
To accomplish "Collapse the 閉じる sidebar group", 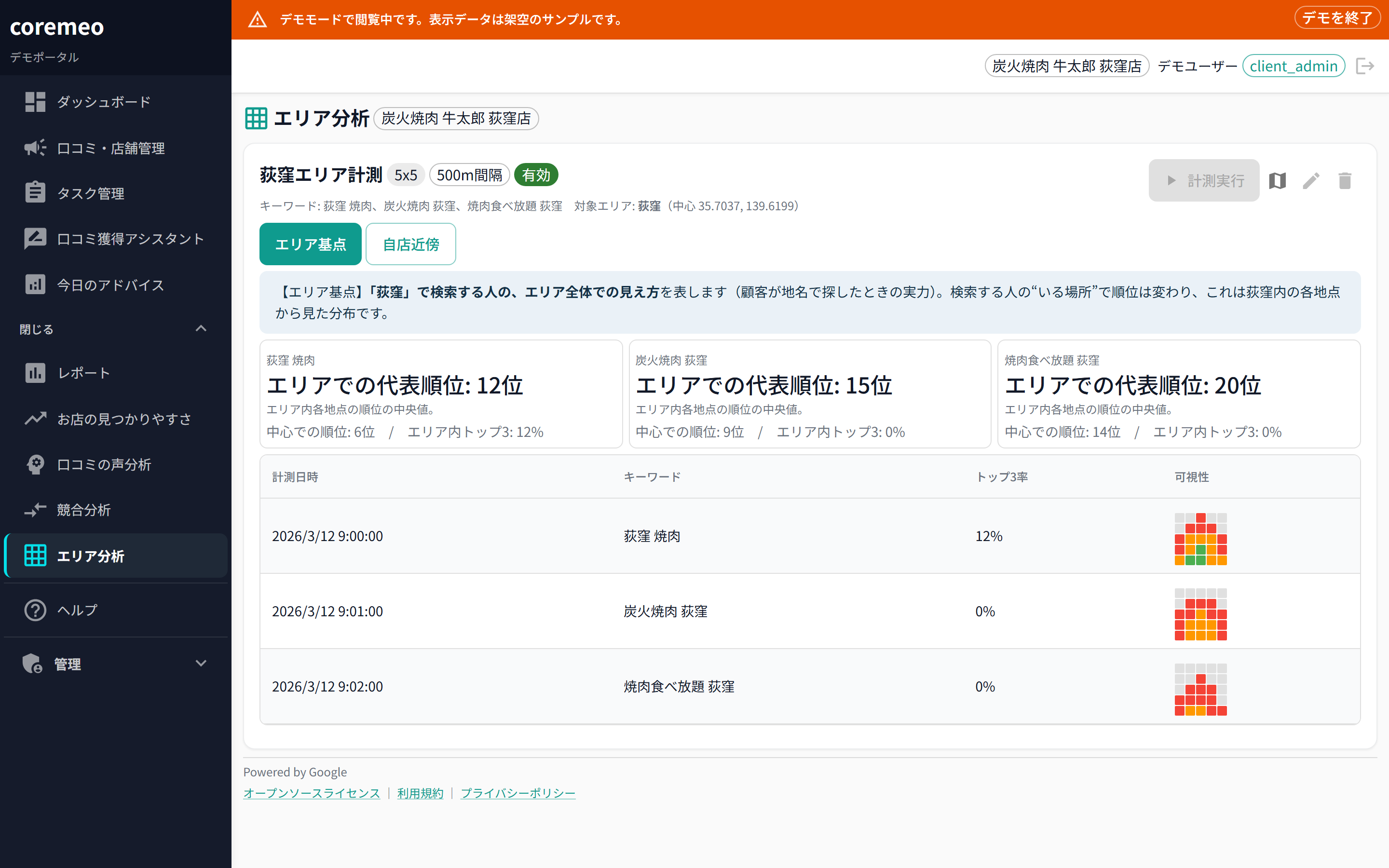I will coord(115,329).
